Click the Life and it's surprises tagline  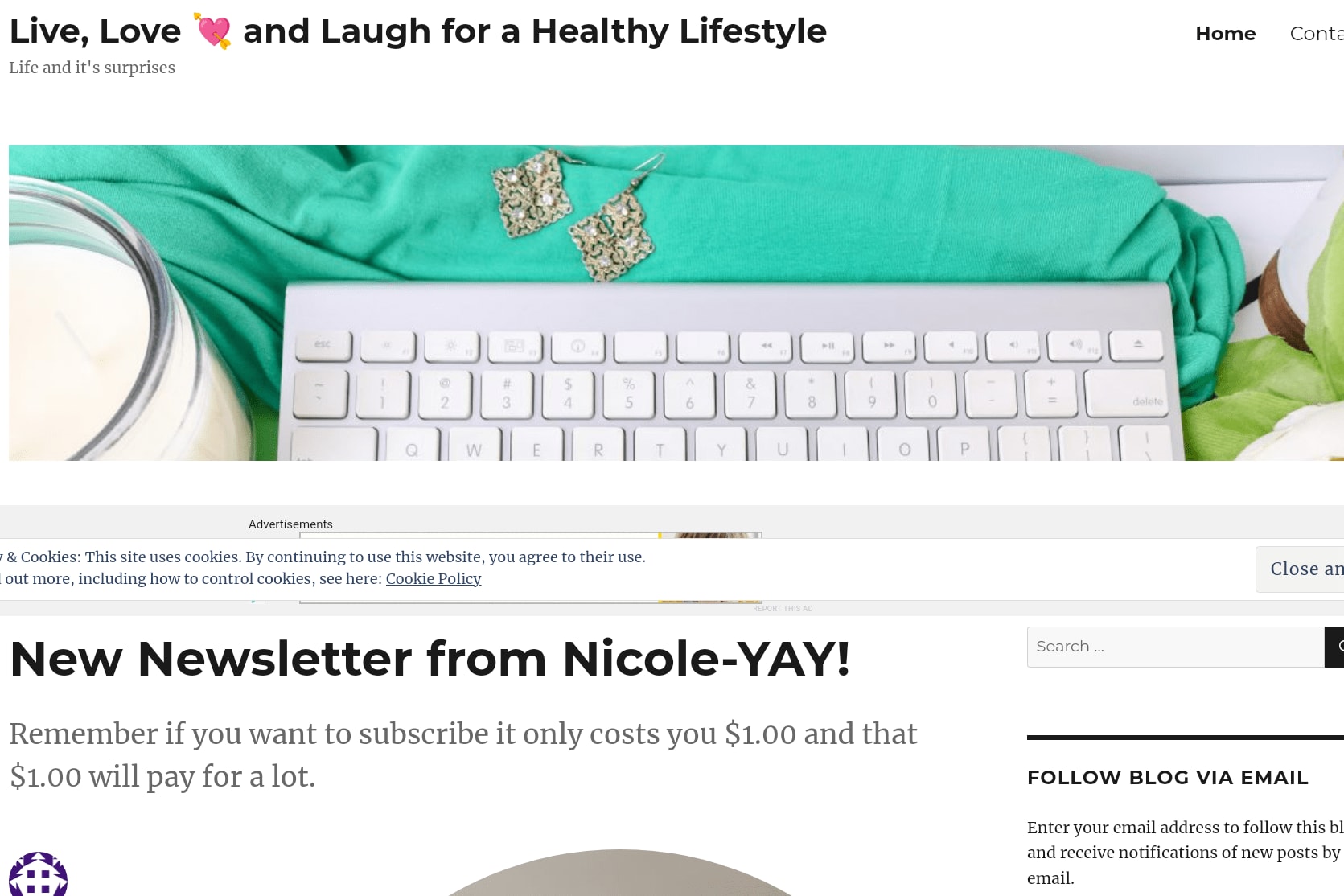coord(92,68)
